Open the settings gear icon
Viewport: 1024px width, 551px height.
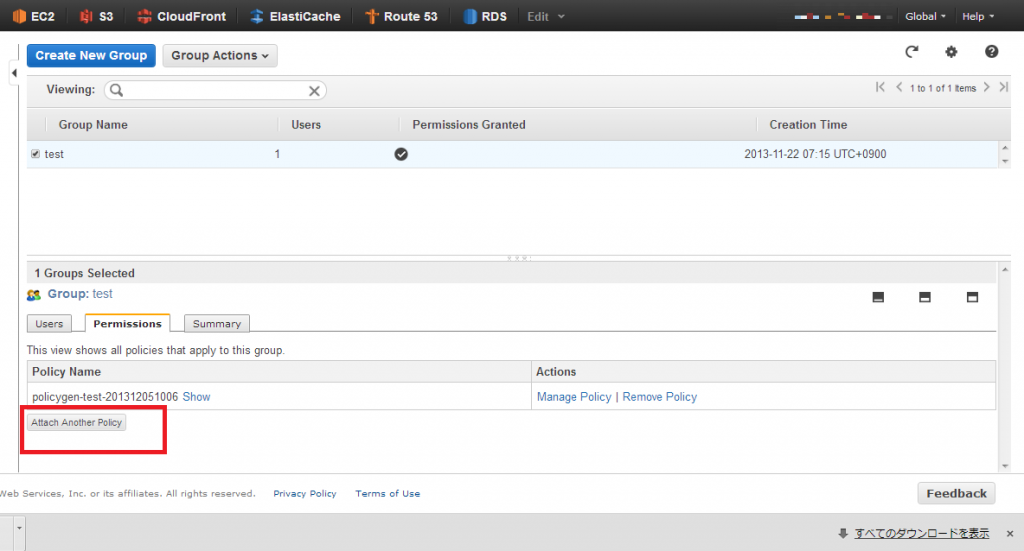(951, 52)
